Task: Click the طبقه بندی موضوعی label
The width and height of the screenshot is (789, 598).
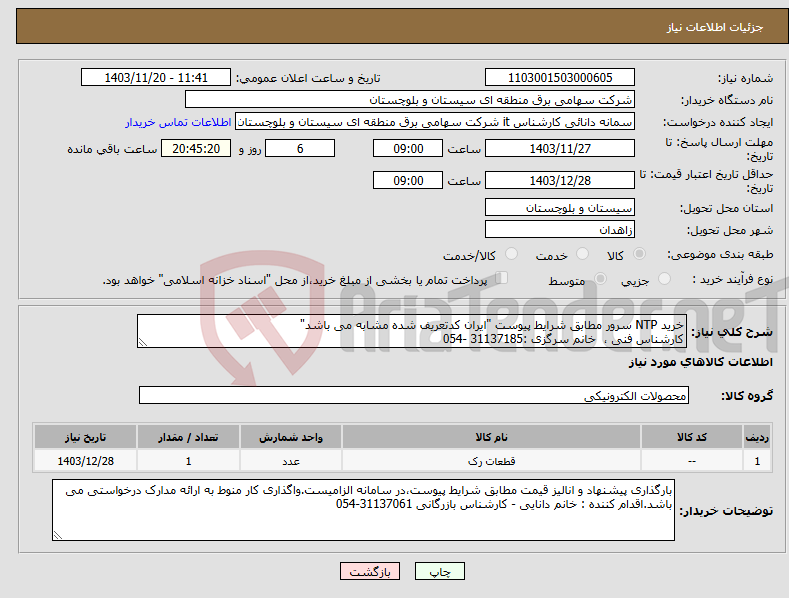Action: [720, 254]
